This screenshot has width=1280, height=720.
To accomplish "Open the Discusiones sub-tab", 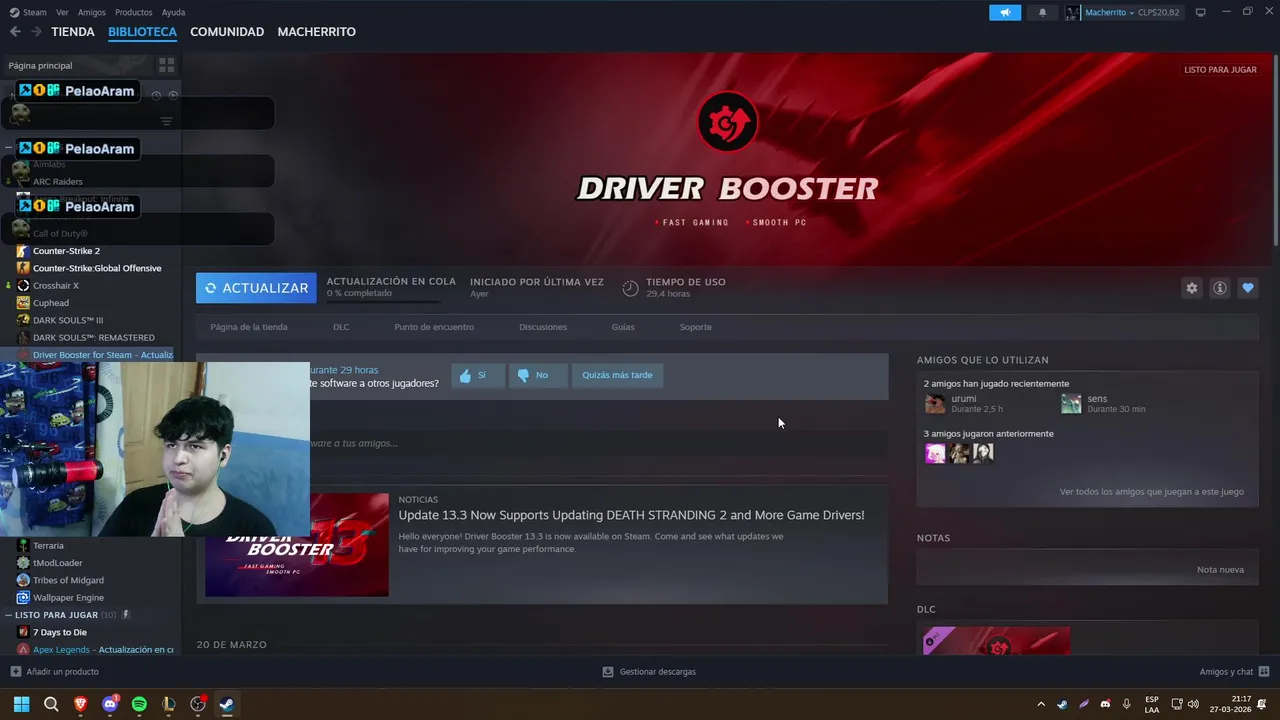I will (x=543, y=327).
